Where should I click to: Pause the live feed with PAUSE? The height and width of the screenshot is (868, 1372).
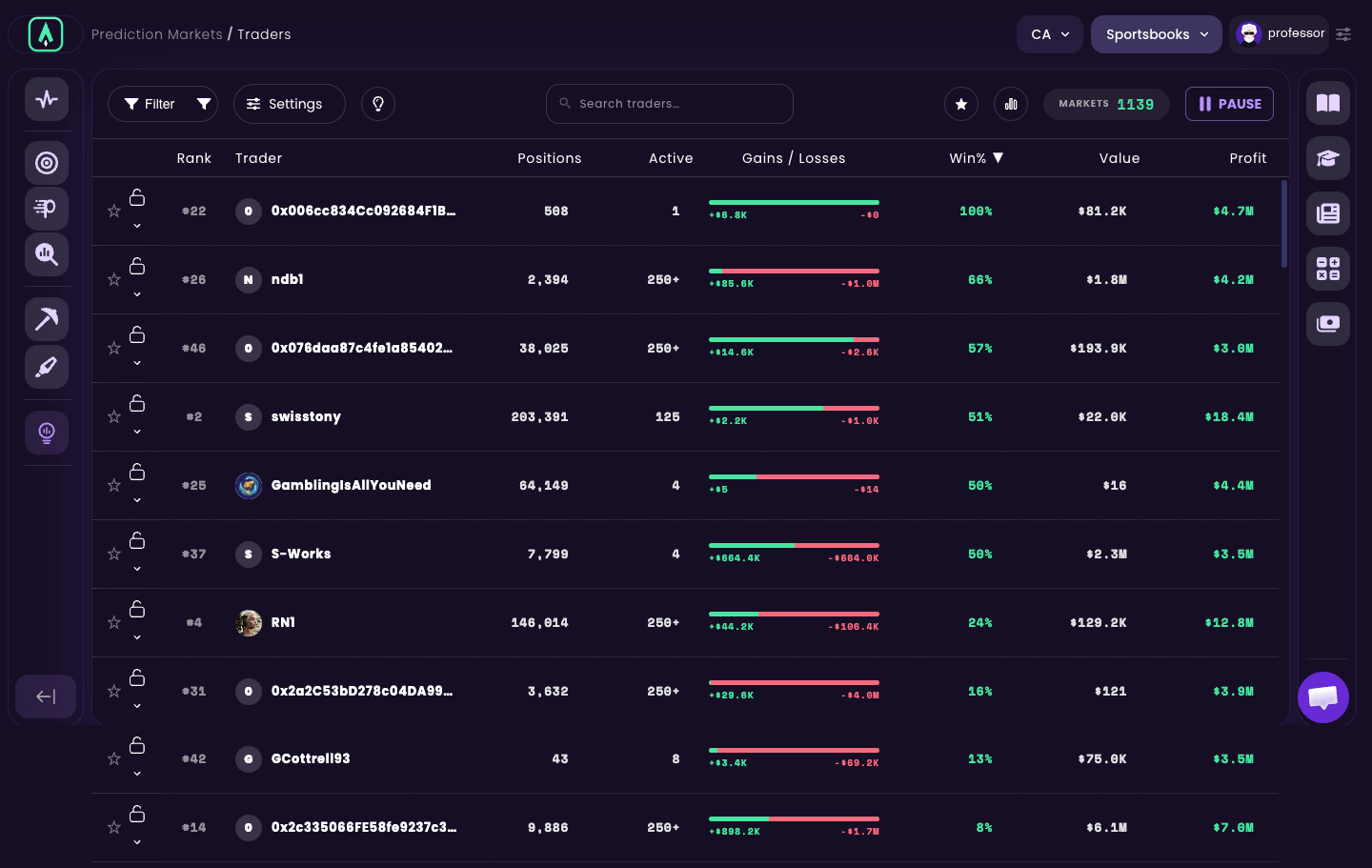point(1229,104)
